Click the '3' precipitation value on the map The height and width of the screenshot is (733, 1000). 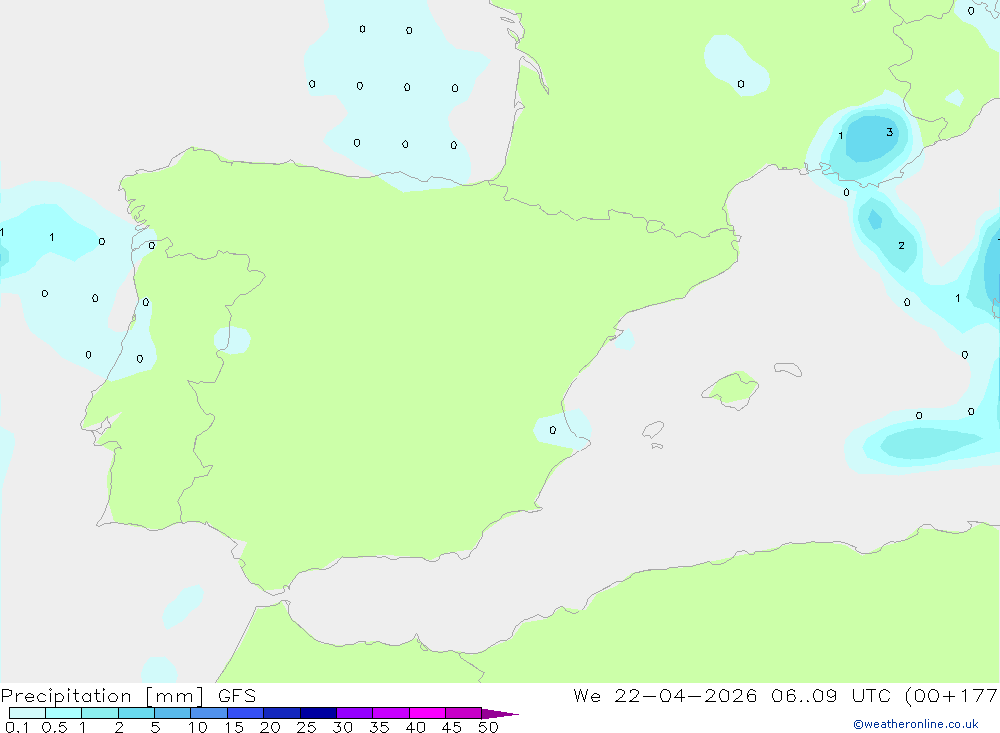click(x=890, y=132)
